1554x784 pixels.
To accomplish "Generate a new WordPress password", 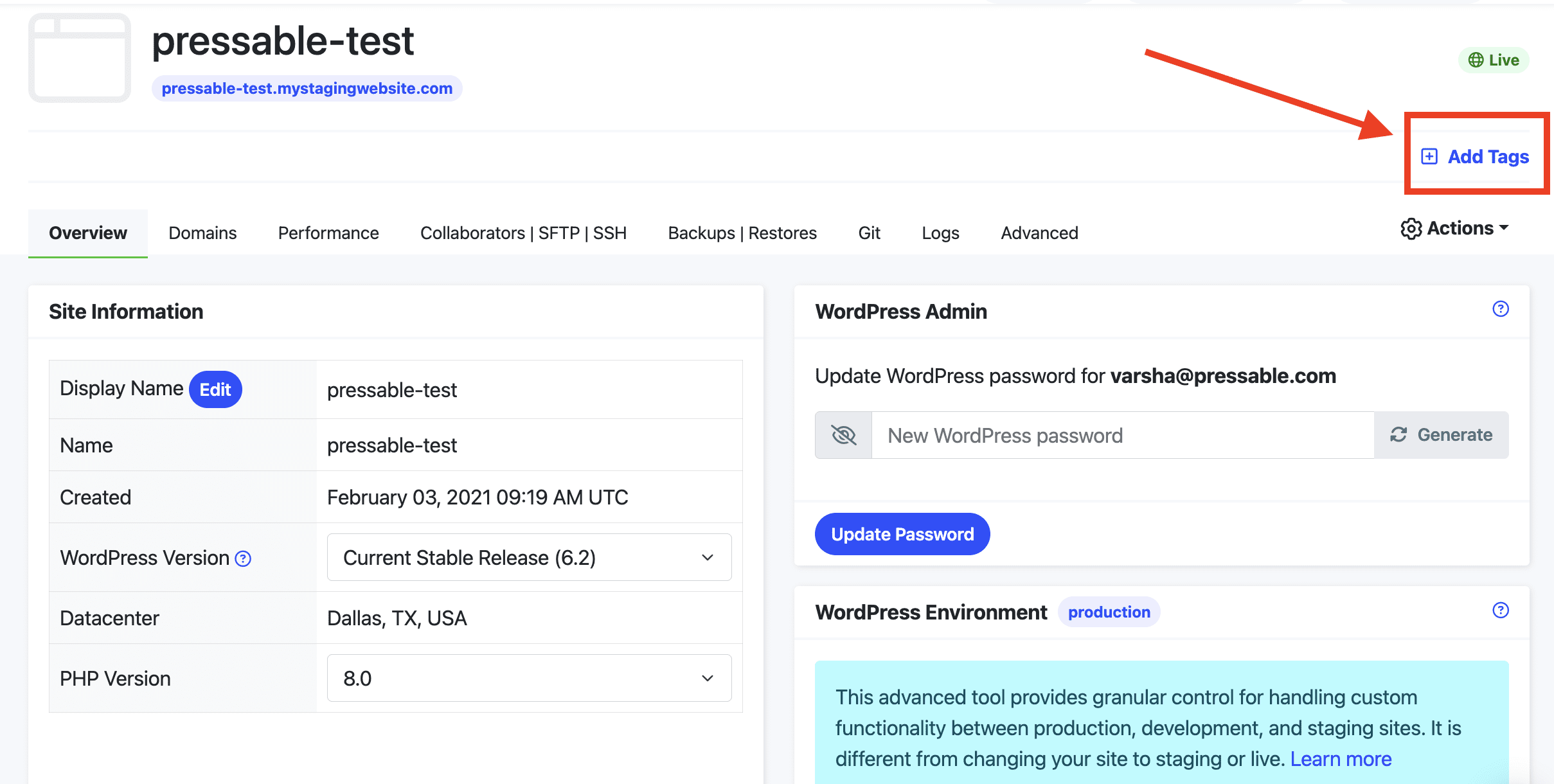I will pyautogui.click(x=1442, y=435).
